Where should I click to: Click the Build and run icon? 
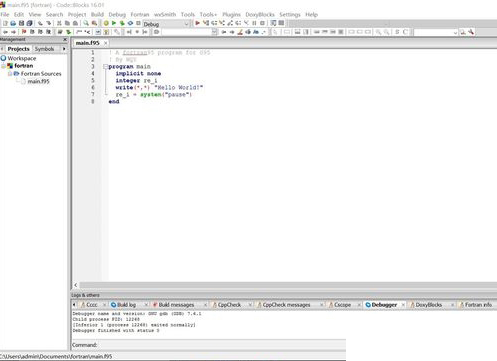click(x=122, y=23)
